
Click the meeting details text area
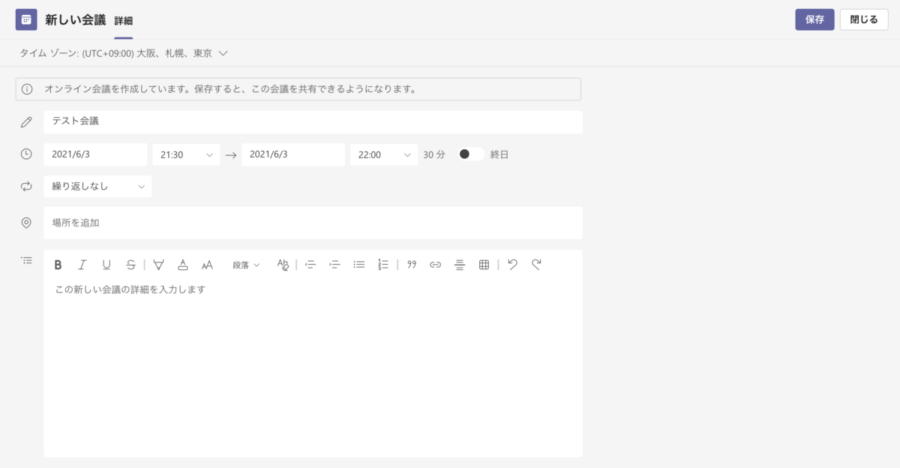pyautogui.click(x=313, y=368)
